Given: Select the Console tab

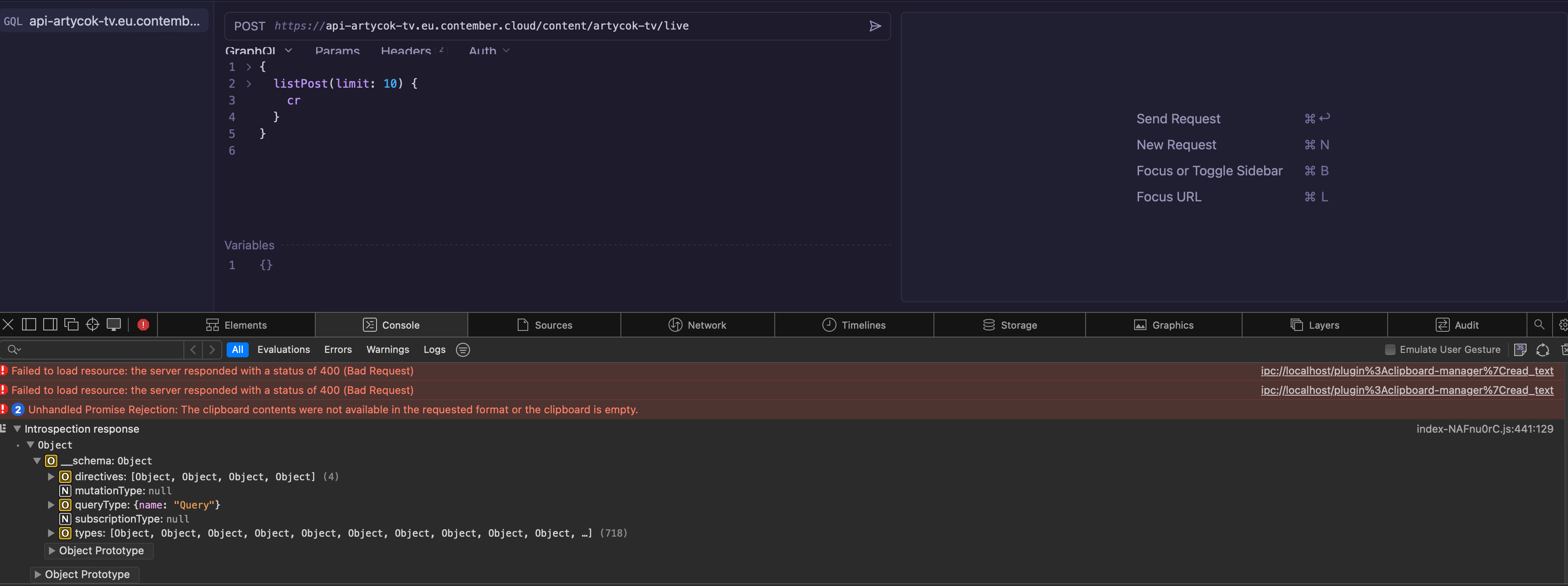Looking at the screenshot, I should coord(392,325).
